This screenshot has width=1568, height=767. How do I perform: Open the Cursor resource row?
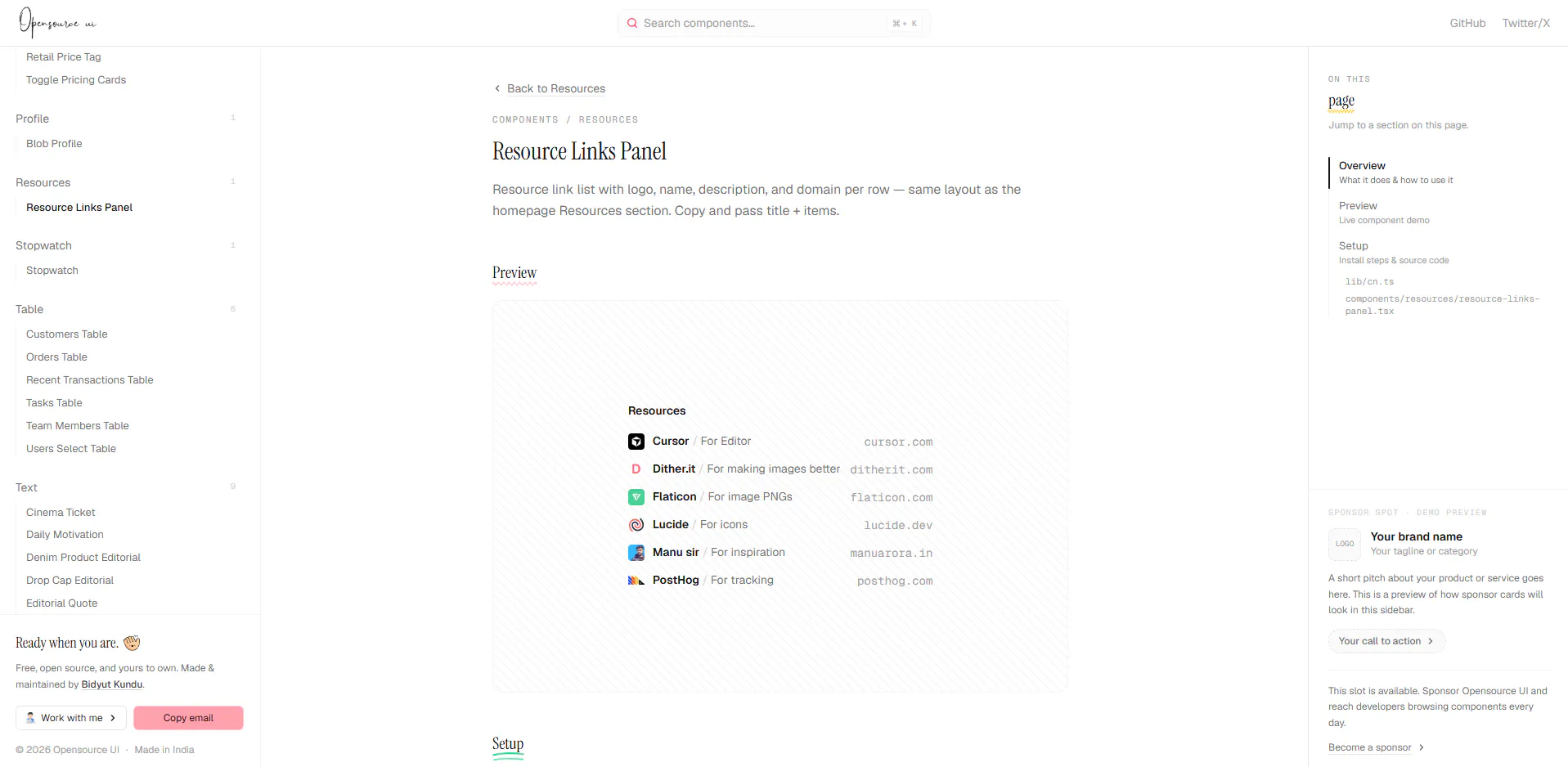tap(780, 442)
